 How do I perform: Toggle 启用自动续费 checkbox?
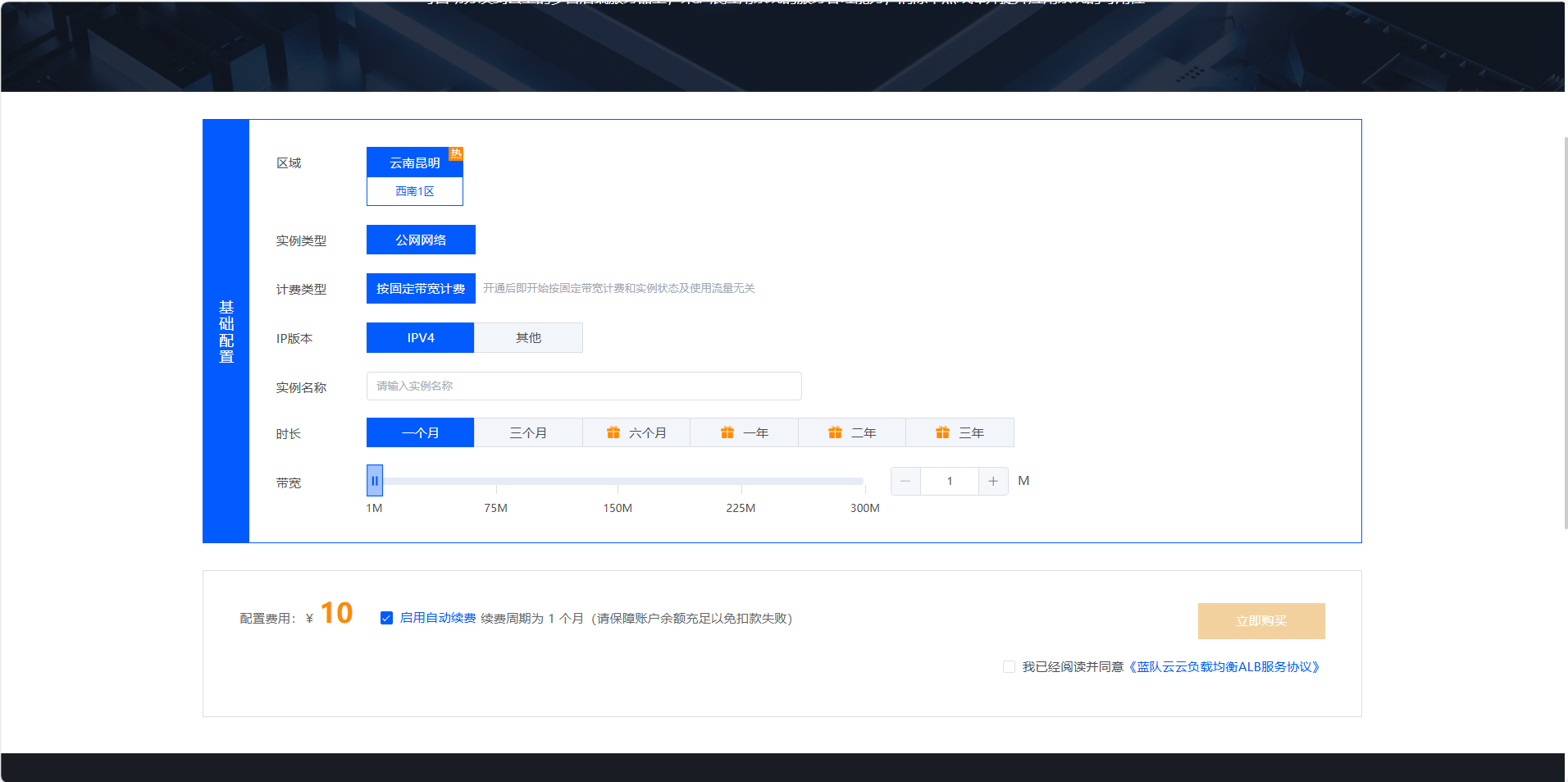[386, 618]
